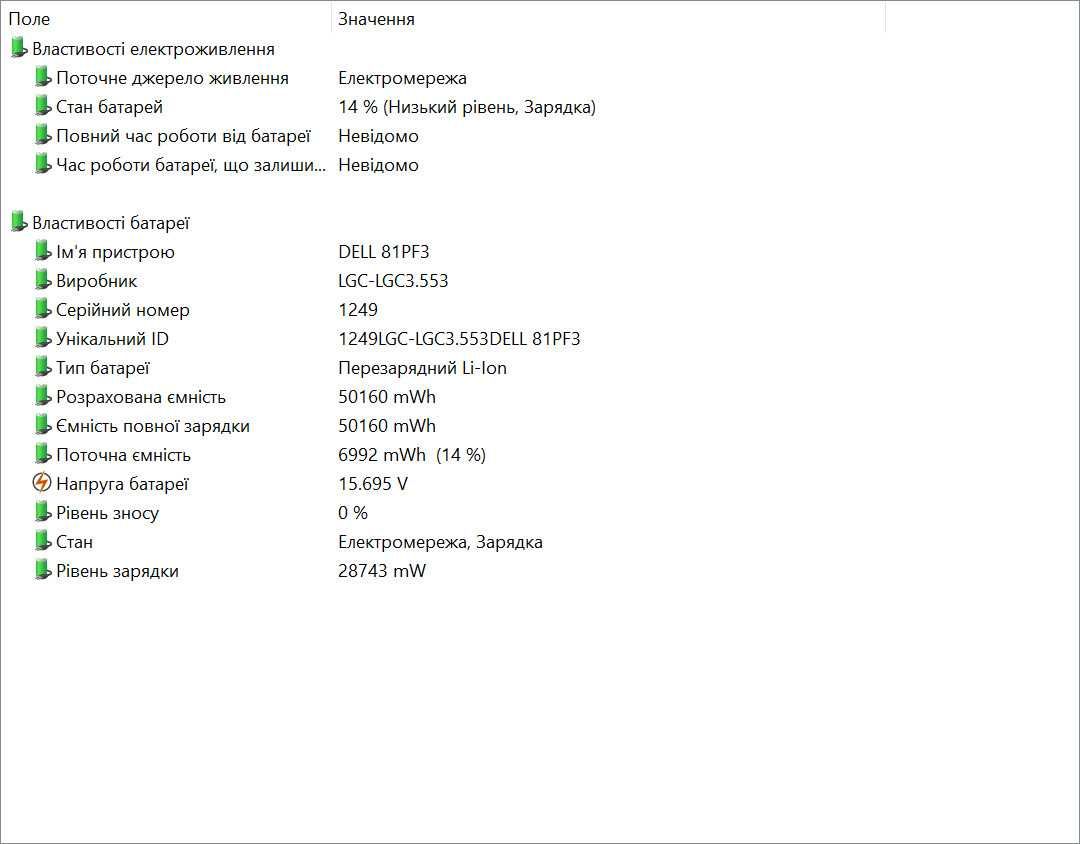The height and width of the screenshot is (844, 1080).
Task: Click icon next to 'Рівень зарядки'
Action: 43,570
